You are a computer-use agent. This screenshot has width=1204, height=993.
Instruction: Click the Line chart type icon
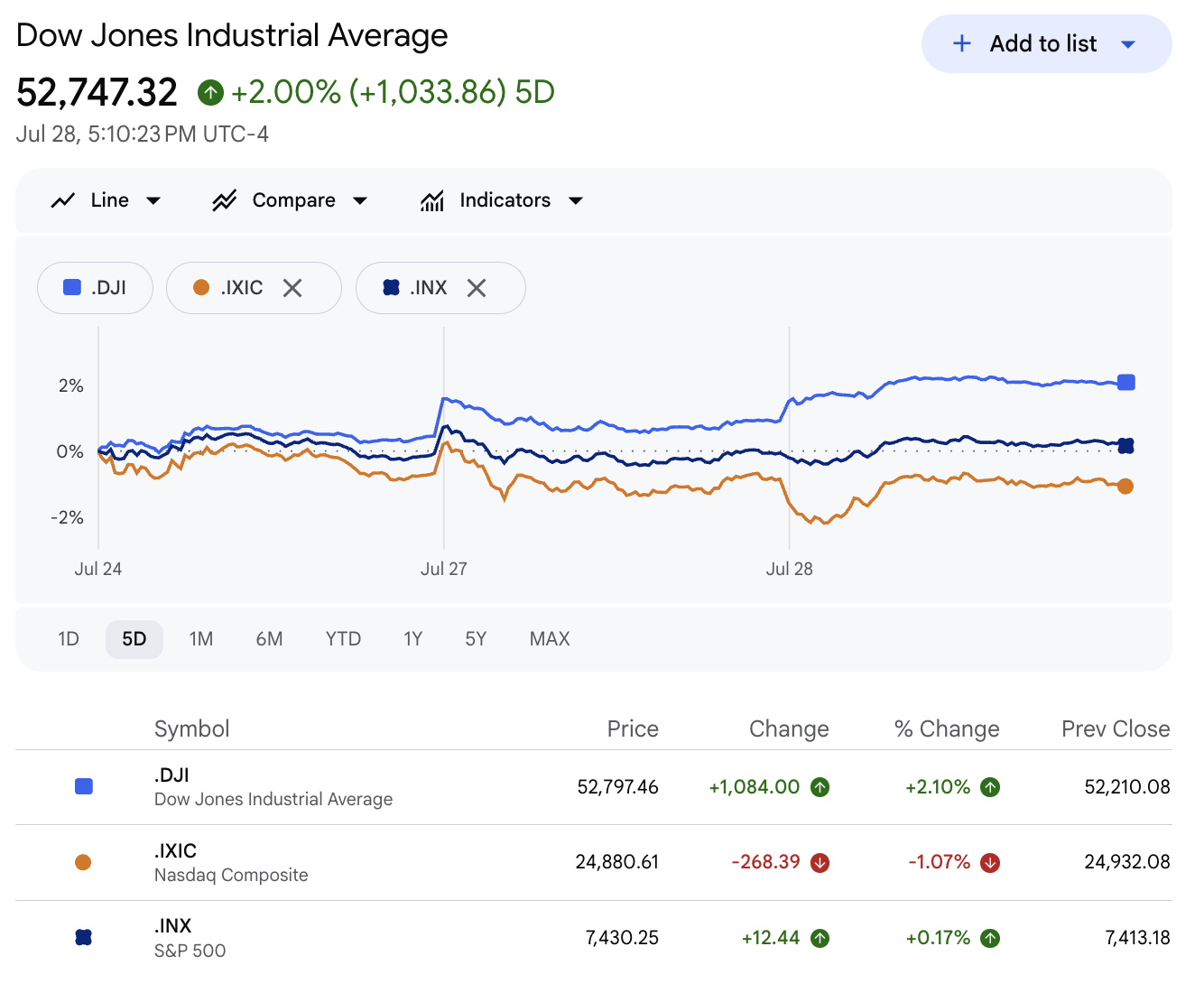[62, 200]
